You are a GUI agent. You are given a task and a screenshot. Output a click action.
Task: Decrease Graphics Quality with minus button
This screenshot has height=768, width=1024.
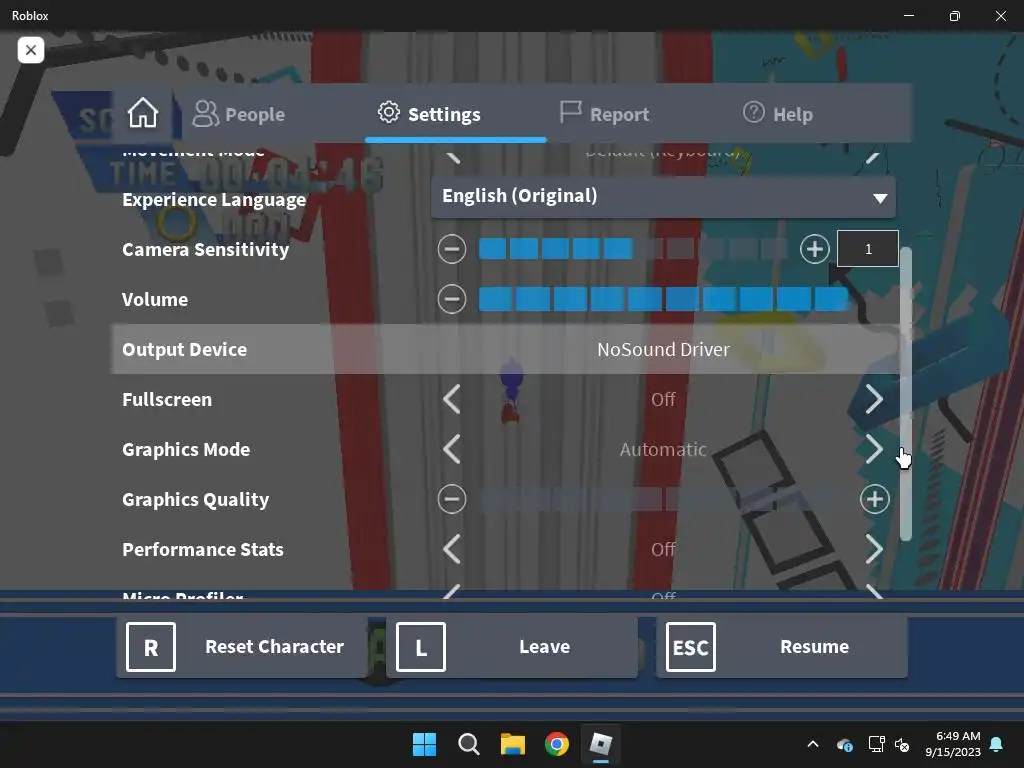452,500
